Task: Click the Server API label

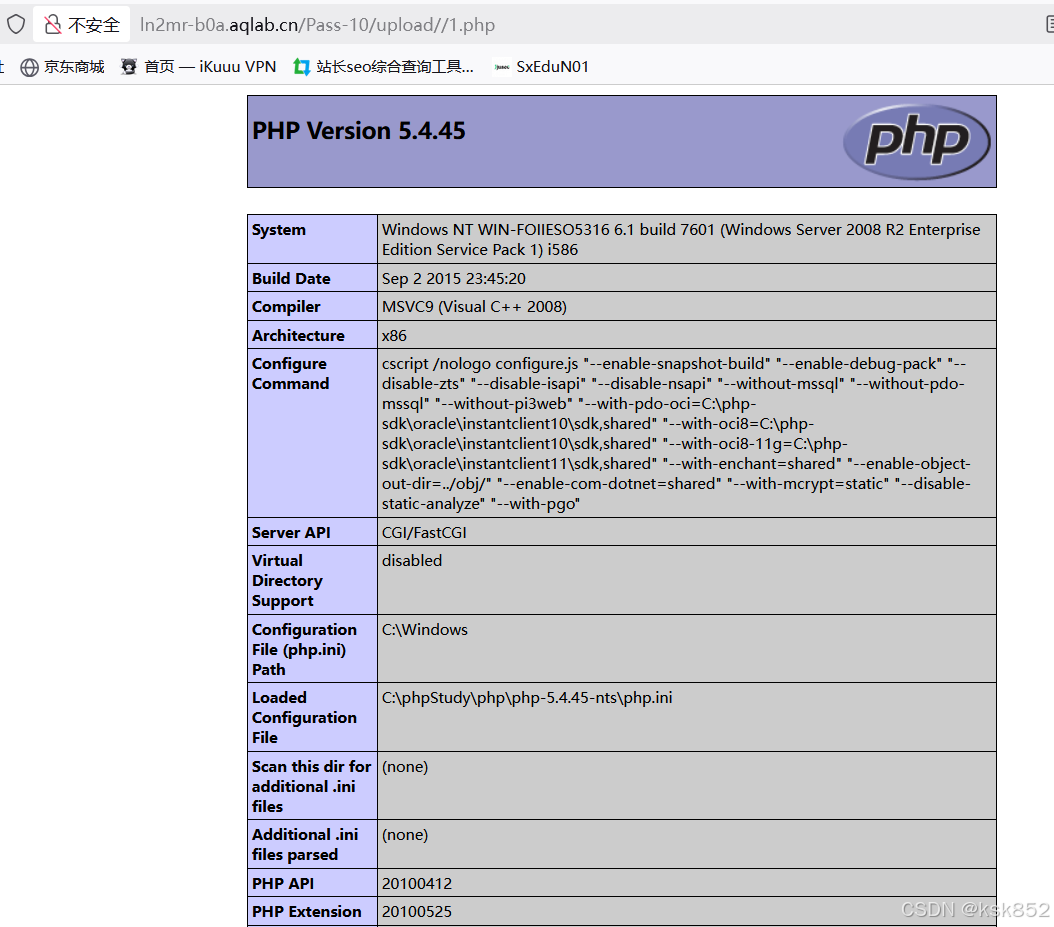Action: point(291,532)
